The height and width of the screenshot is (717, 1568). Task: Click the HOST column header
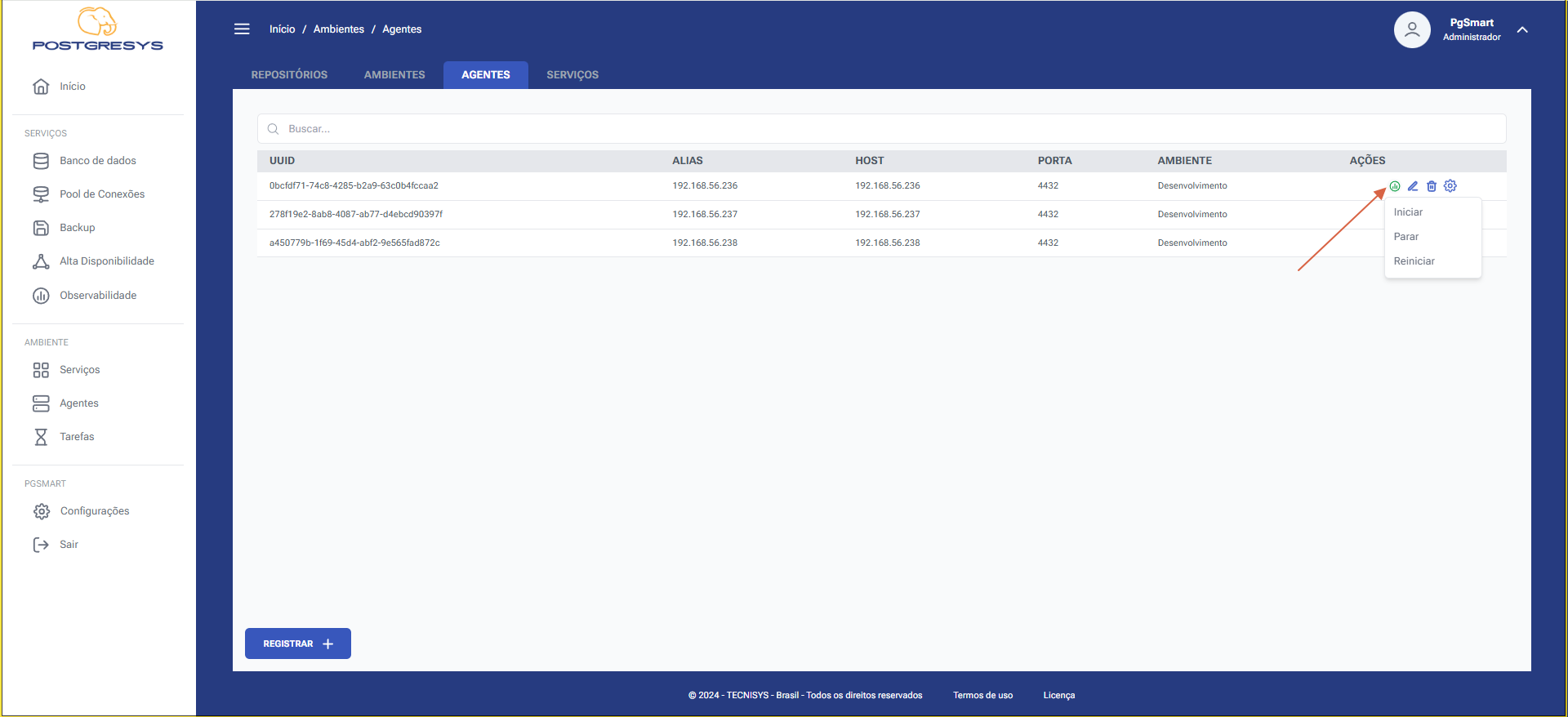870,161
